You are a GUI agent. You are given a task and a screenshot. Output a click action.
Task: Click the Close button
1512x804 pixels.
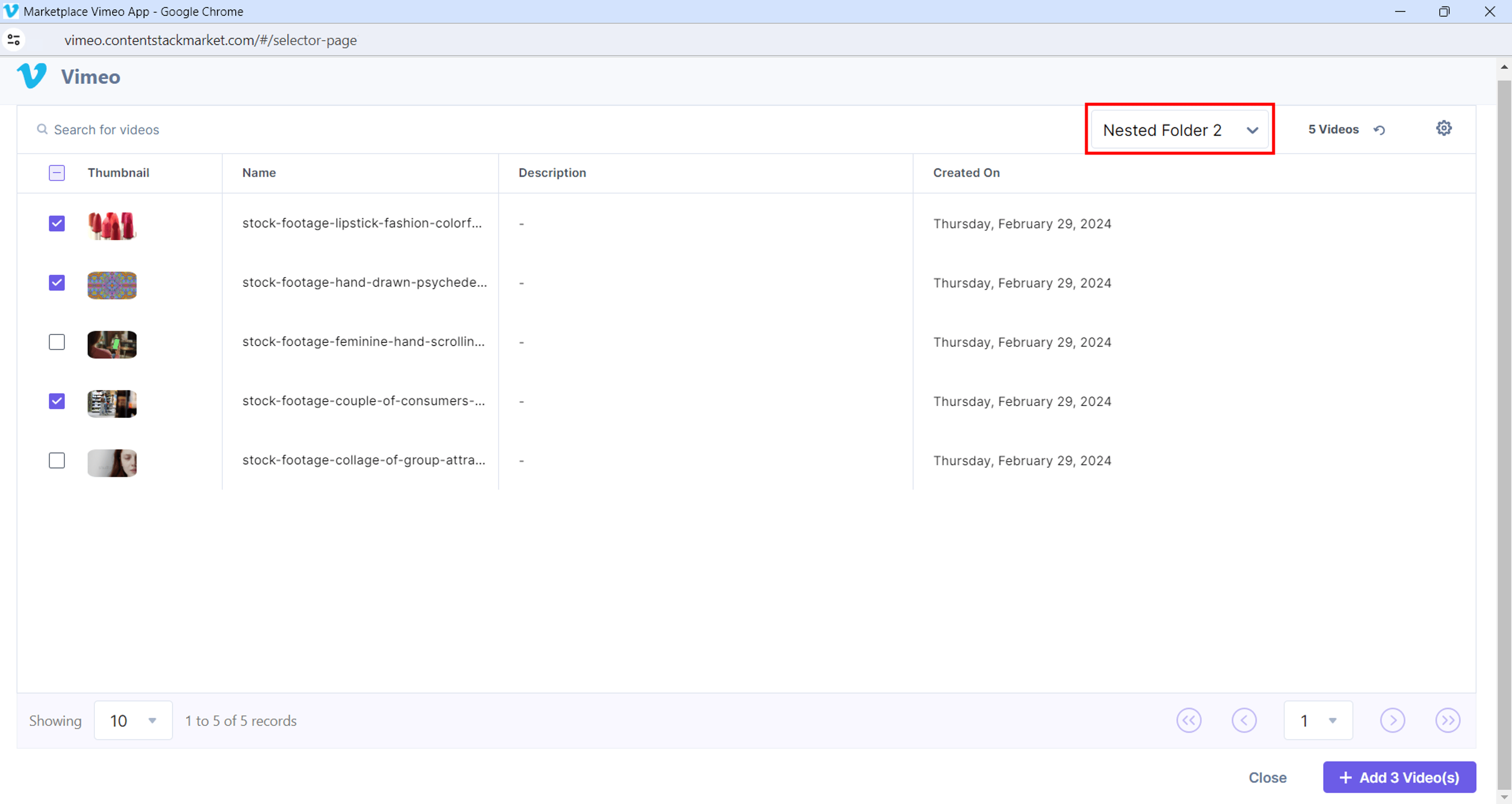(x=1268, y=778)
